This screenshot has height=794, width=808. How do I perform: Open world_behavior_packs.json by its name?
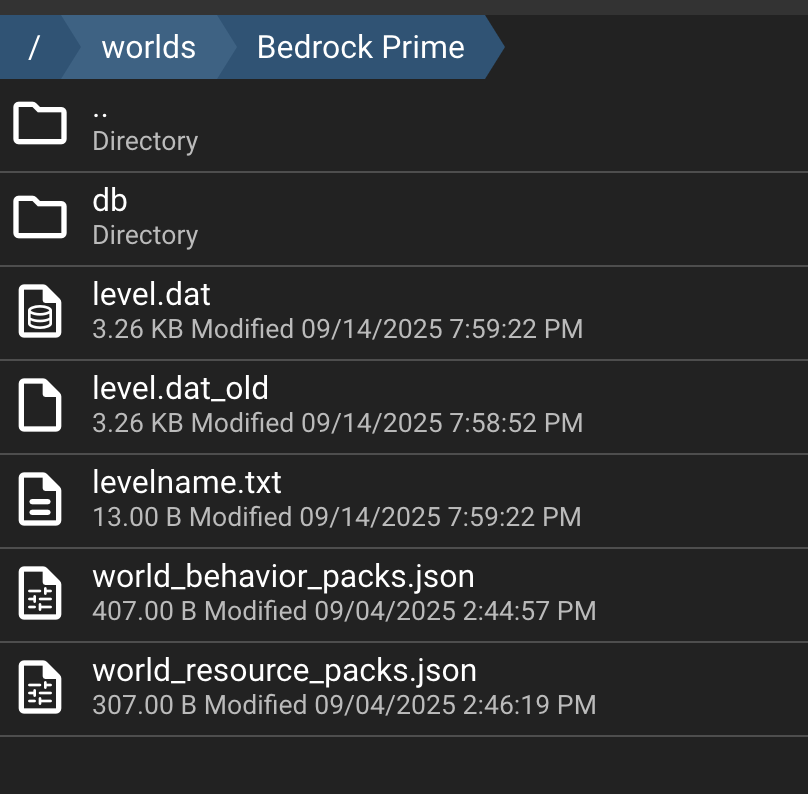[x=283, y=577]
